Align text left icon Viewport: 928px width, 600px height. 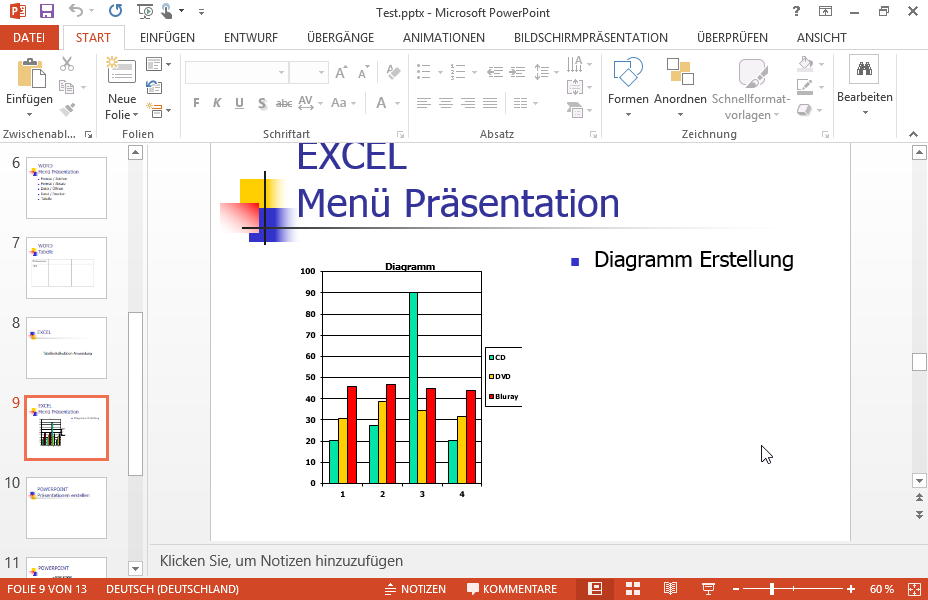pos(423,103)
